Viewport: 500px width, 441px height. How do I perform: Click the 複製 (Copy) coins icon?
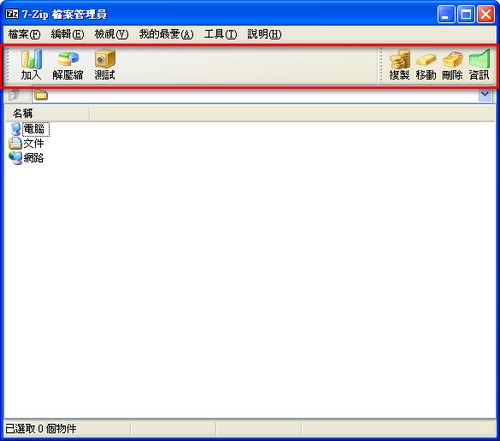[x=399, y=59]
